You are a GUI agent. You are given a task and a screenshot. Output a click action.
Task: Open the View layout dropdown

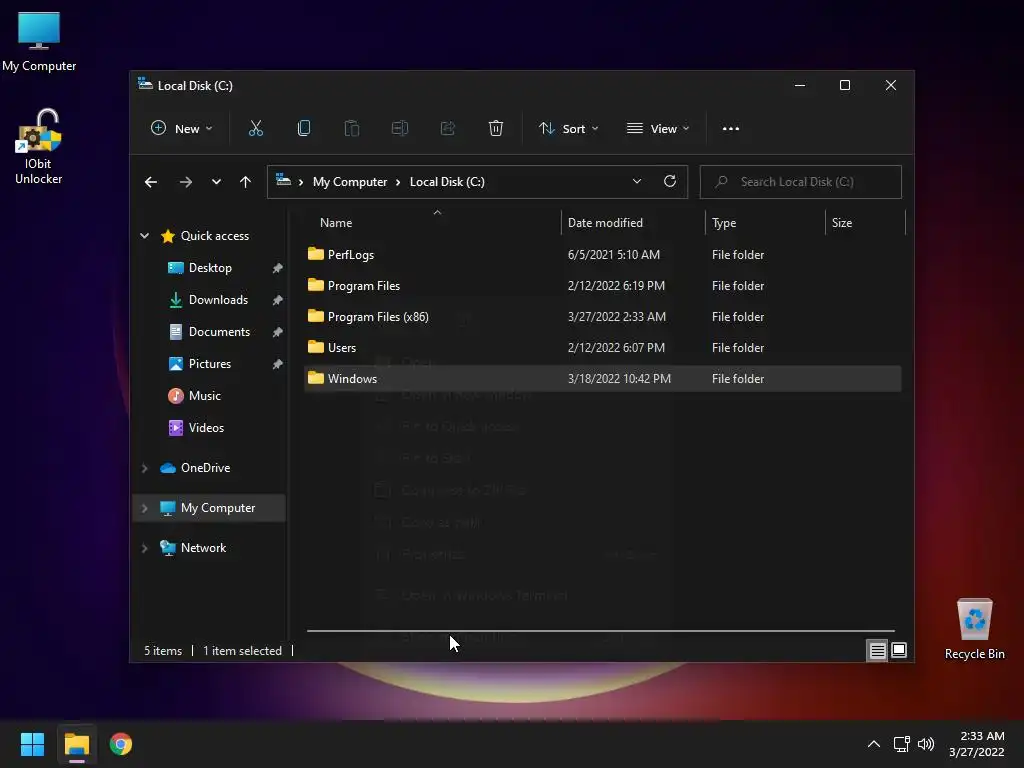pyautogui.click(x=658, y=129)
